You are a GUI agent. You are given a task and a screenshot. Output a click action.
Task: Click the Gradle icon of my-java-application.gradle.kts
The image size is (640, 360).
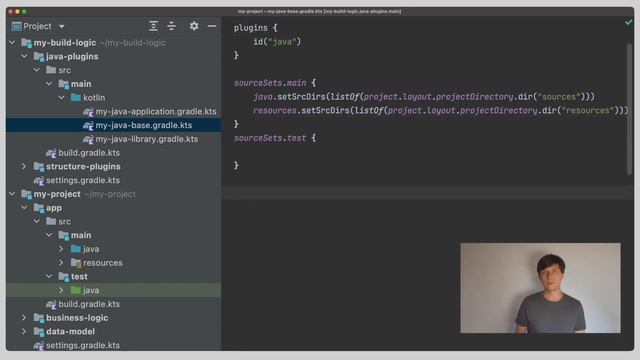click(88, 112)
